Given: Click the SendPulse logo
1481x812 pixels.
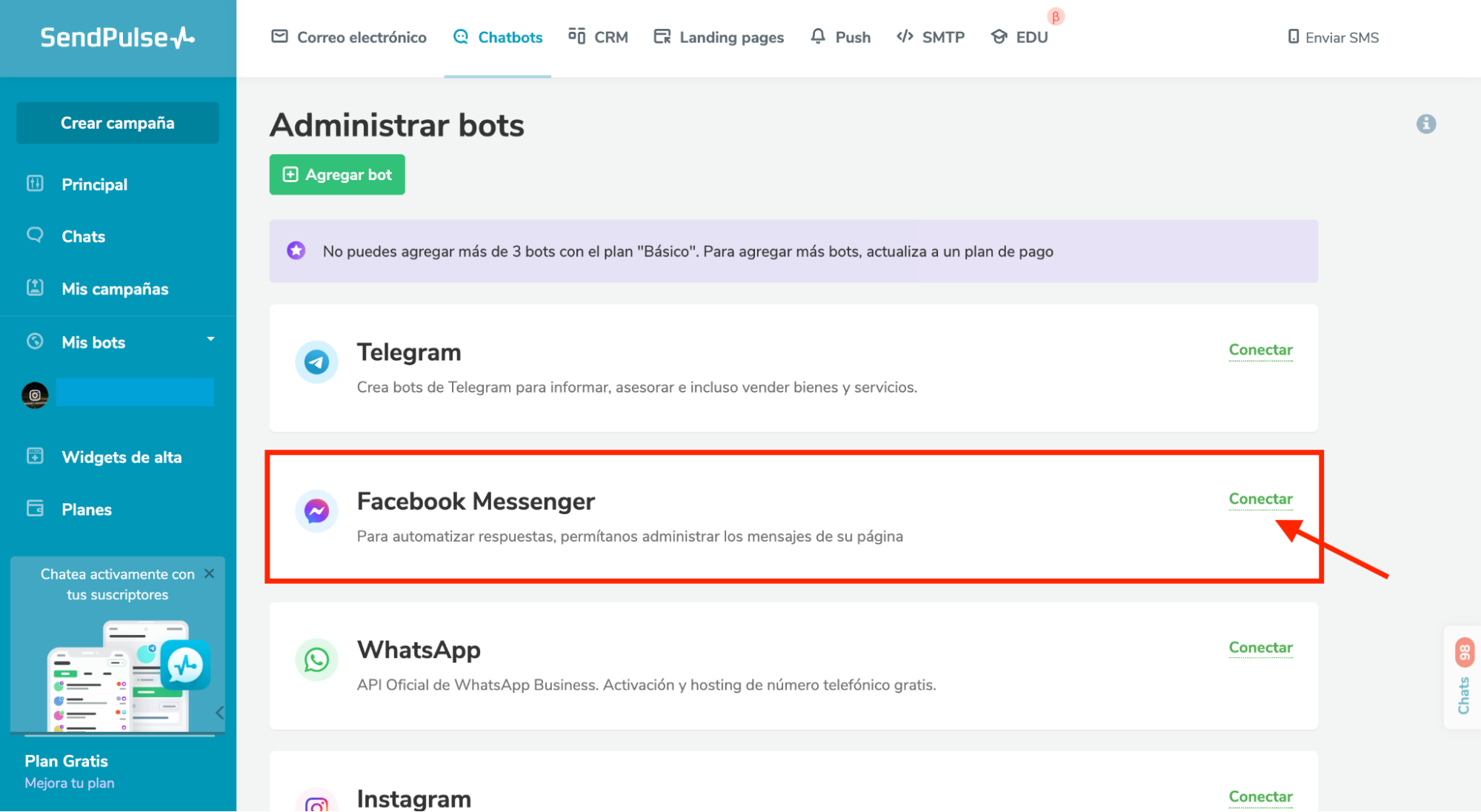Looking at the screenshot, I should [117, 37].
